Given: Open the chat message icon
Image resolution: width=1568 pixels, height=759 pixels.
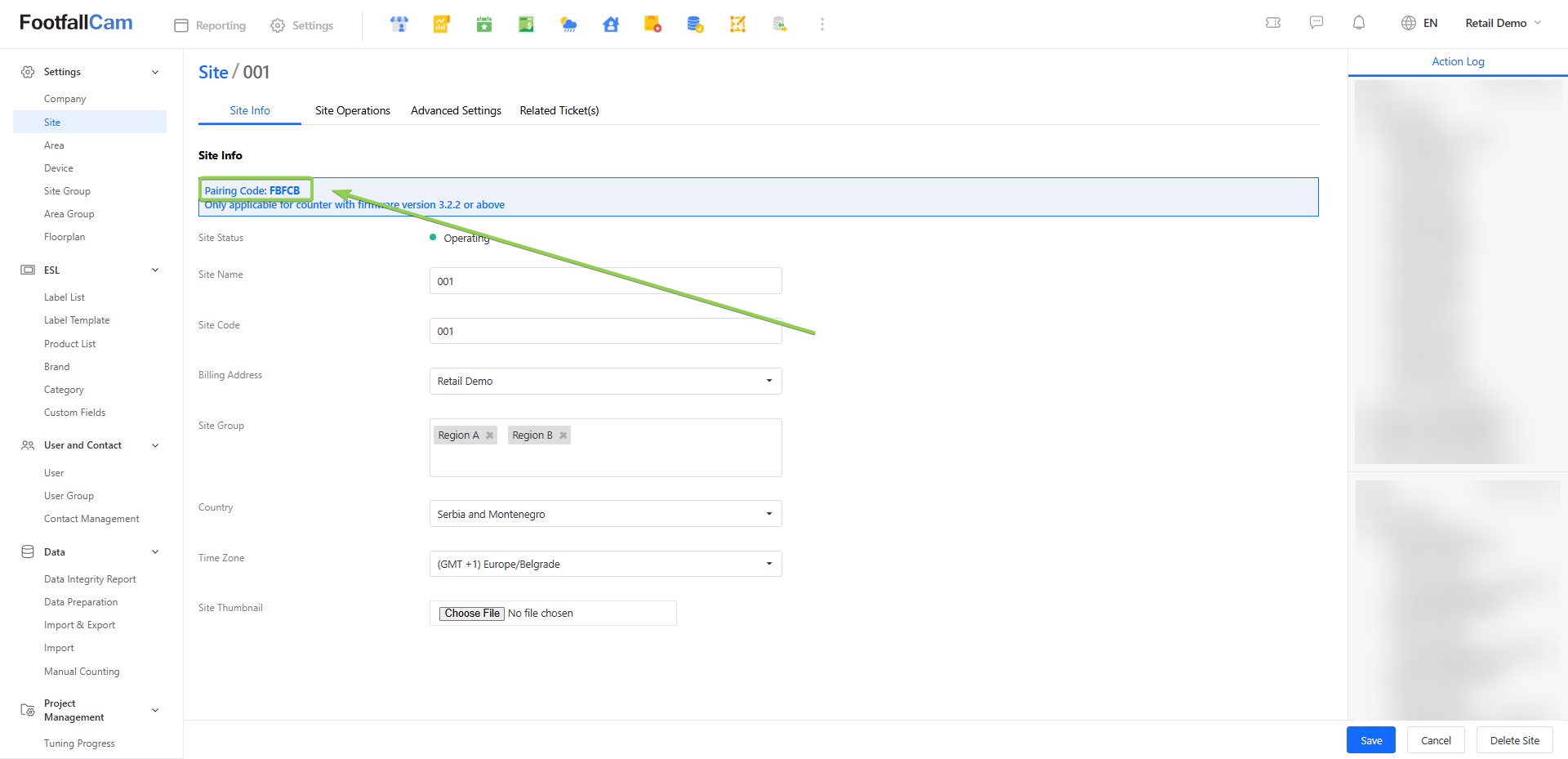Looking at the screenshot, I should [1316, 23].
